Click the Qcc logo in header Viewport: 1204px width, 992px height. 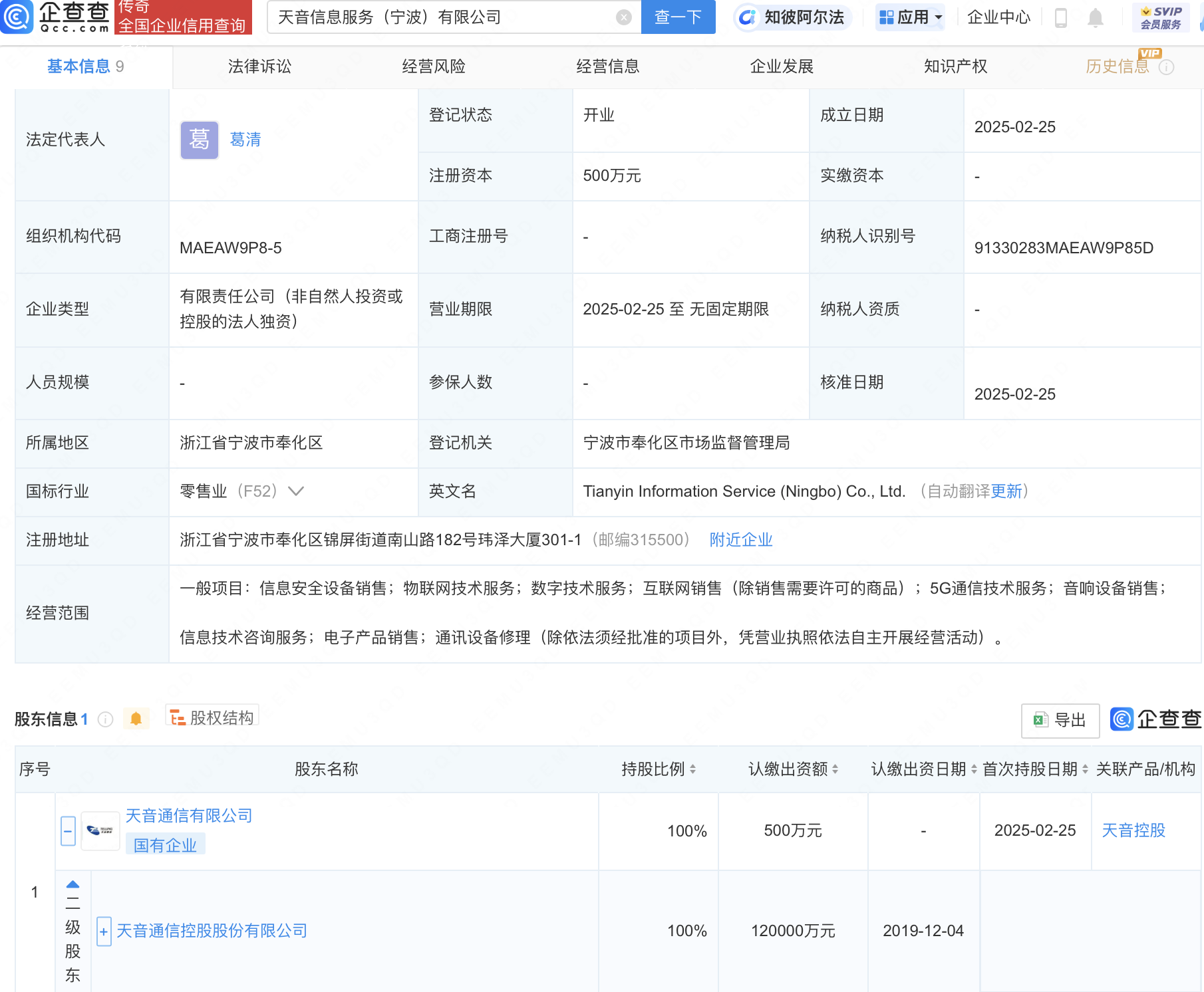point(55,17)
